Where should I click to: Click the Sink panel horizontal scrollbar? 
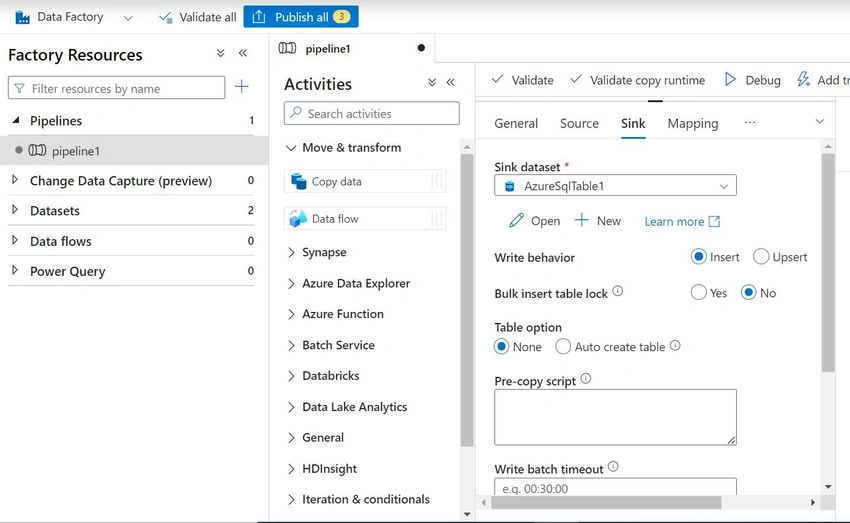point(606,503)
